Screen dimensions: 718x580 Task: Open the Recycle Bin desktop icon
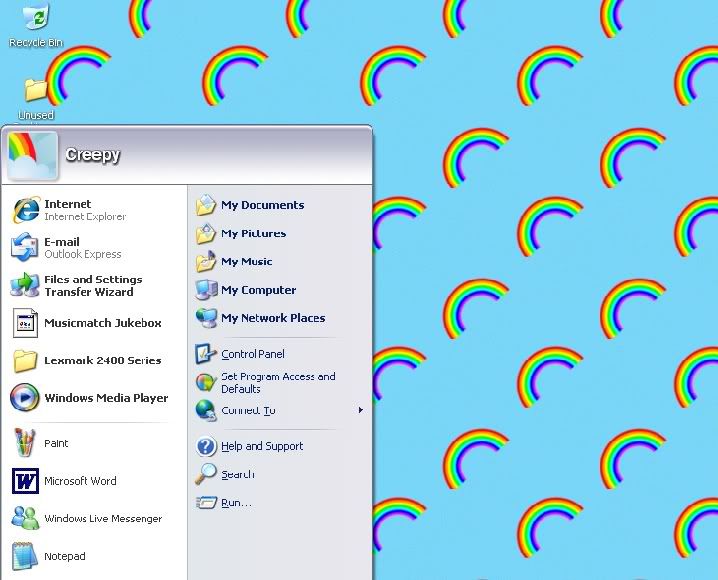click(x=35, y=20)
